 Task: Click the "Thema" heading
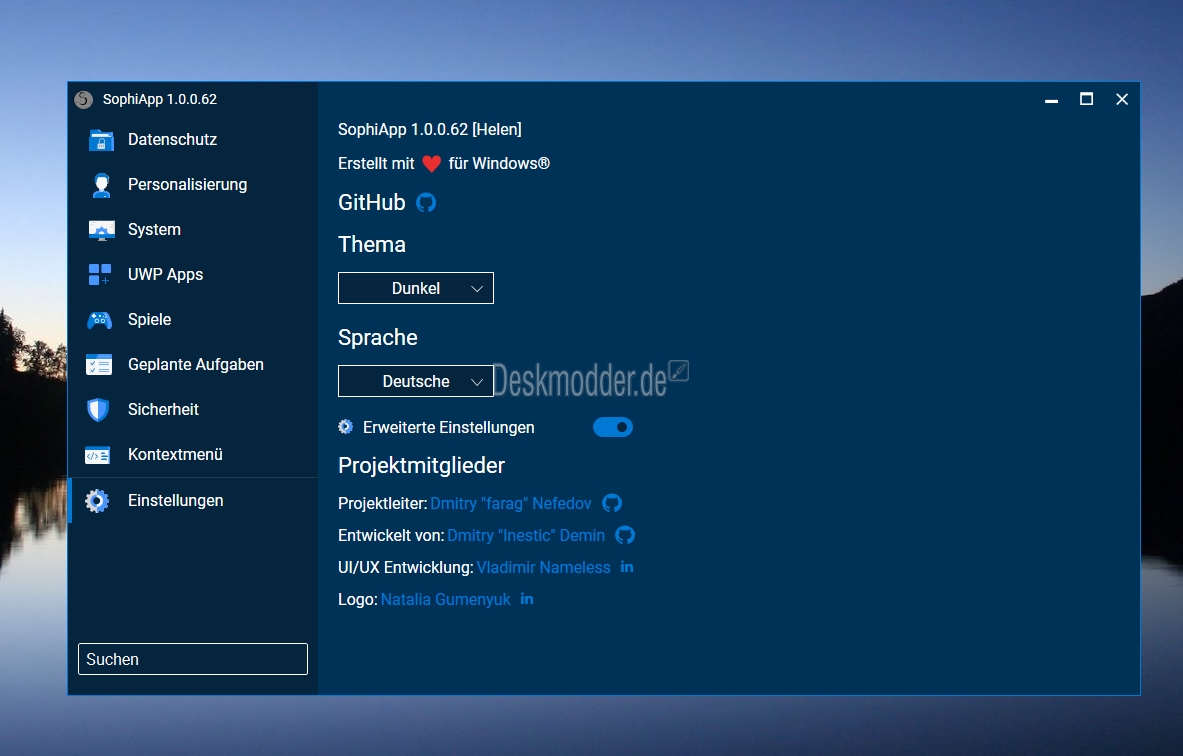point(372,244)
